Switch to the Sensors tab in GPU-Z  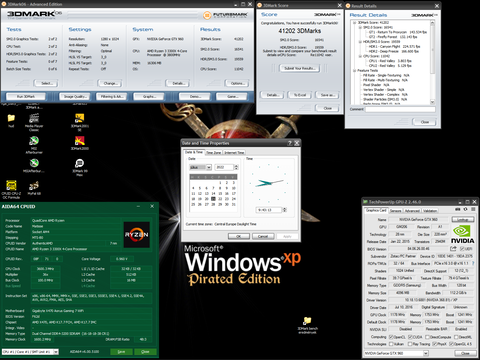[396, 211]
